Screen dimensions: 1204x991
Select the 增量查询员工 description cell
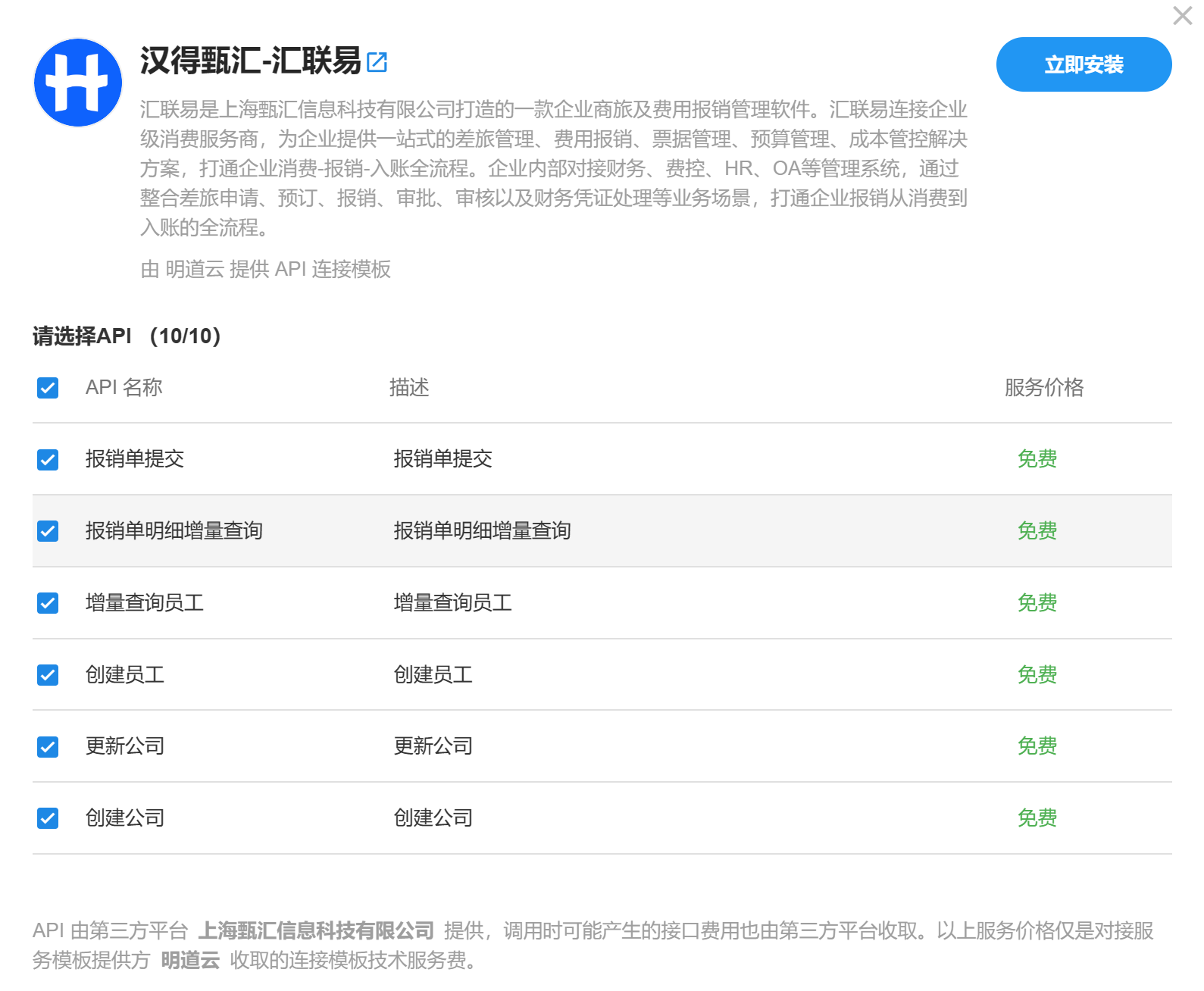click(452, 602)
